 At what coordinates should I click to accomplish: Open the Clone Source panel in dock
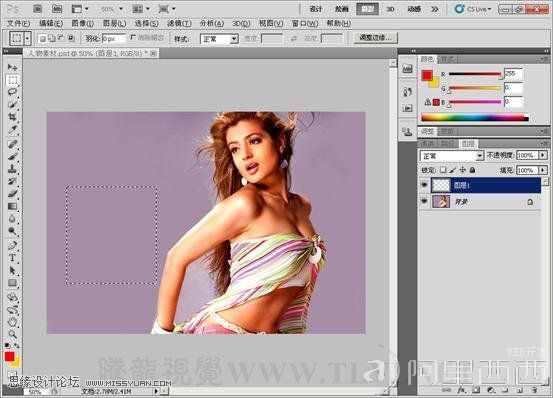(407, 132)
